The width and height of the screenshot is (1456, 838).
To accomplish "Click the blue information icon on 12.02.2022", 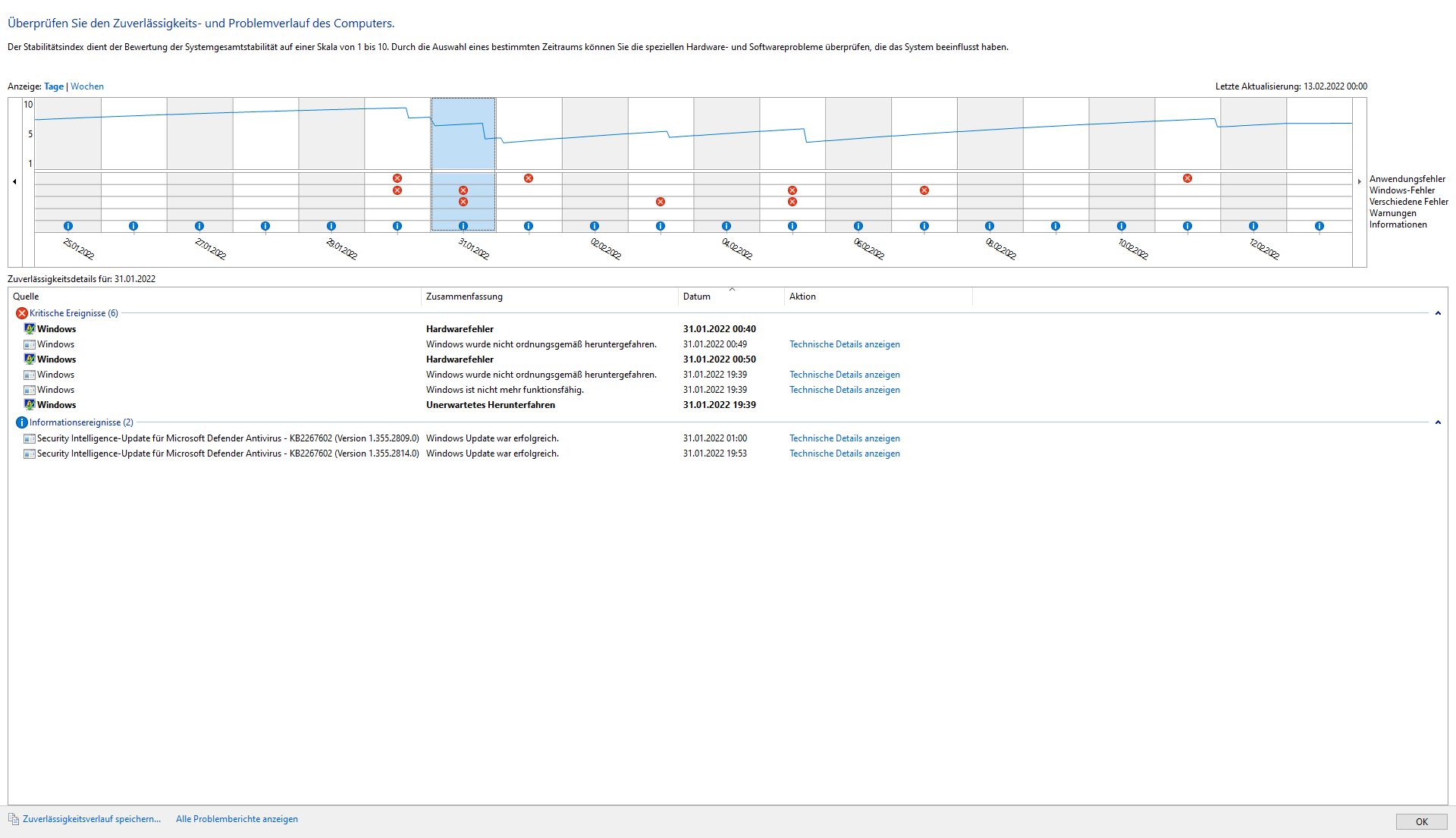I will [1254, 226].
